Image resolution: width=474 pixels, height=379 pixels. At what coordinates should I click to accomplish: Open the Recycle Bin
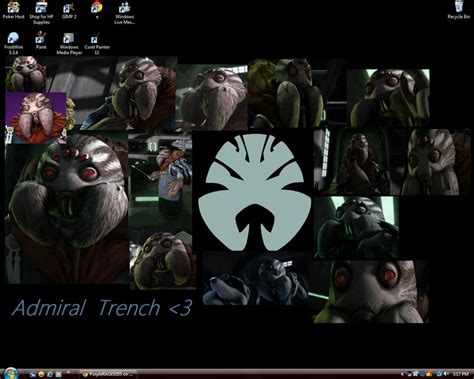(x=459, y=10)
